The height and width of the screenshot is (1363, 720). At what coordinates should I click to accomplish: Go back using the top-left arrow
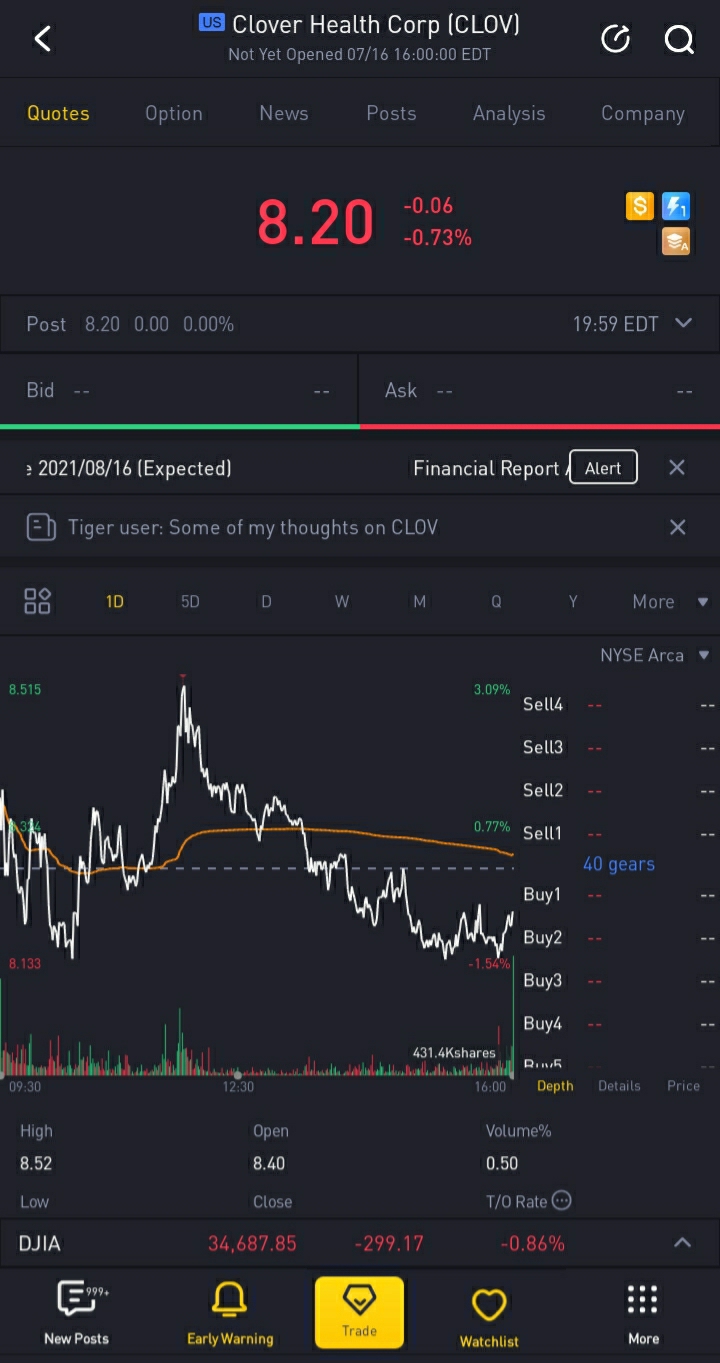pos(42,39)
